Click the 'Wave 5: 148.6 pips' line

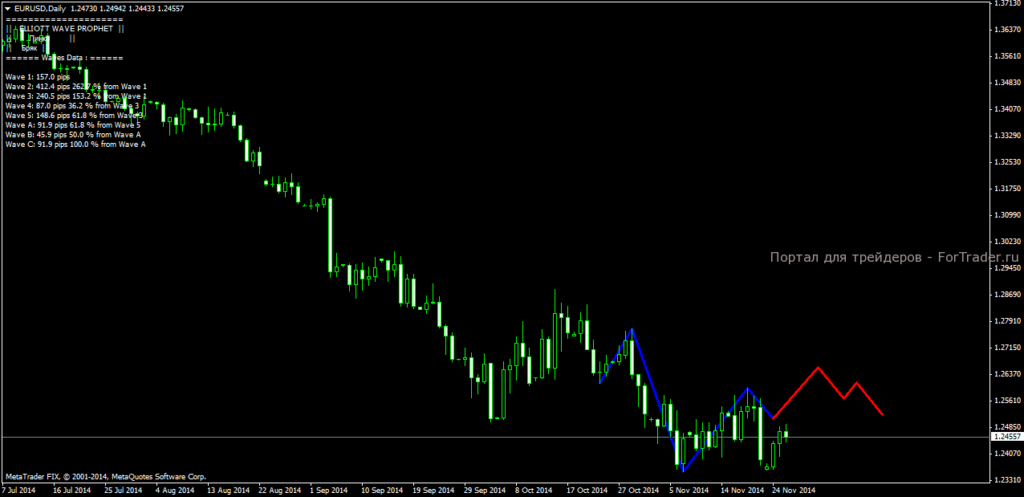pos(74,115)
